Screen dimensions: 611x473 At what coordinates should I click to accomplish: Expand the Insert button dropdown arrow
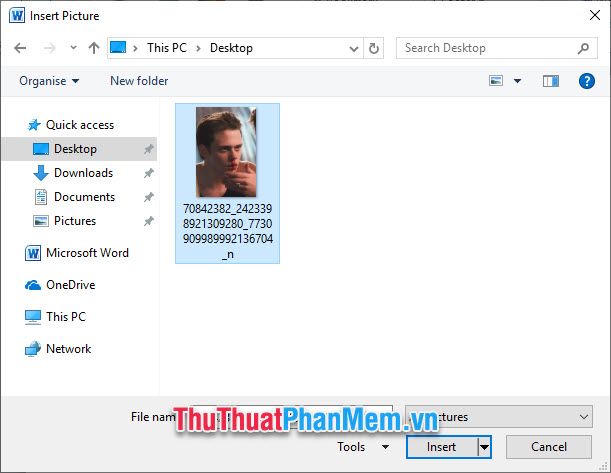click(485, 447)
